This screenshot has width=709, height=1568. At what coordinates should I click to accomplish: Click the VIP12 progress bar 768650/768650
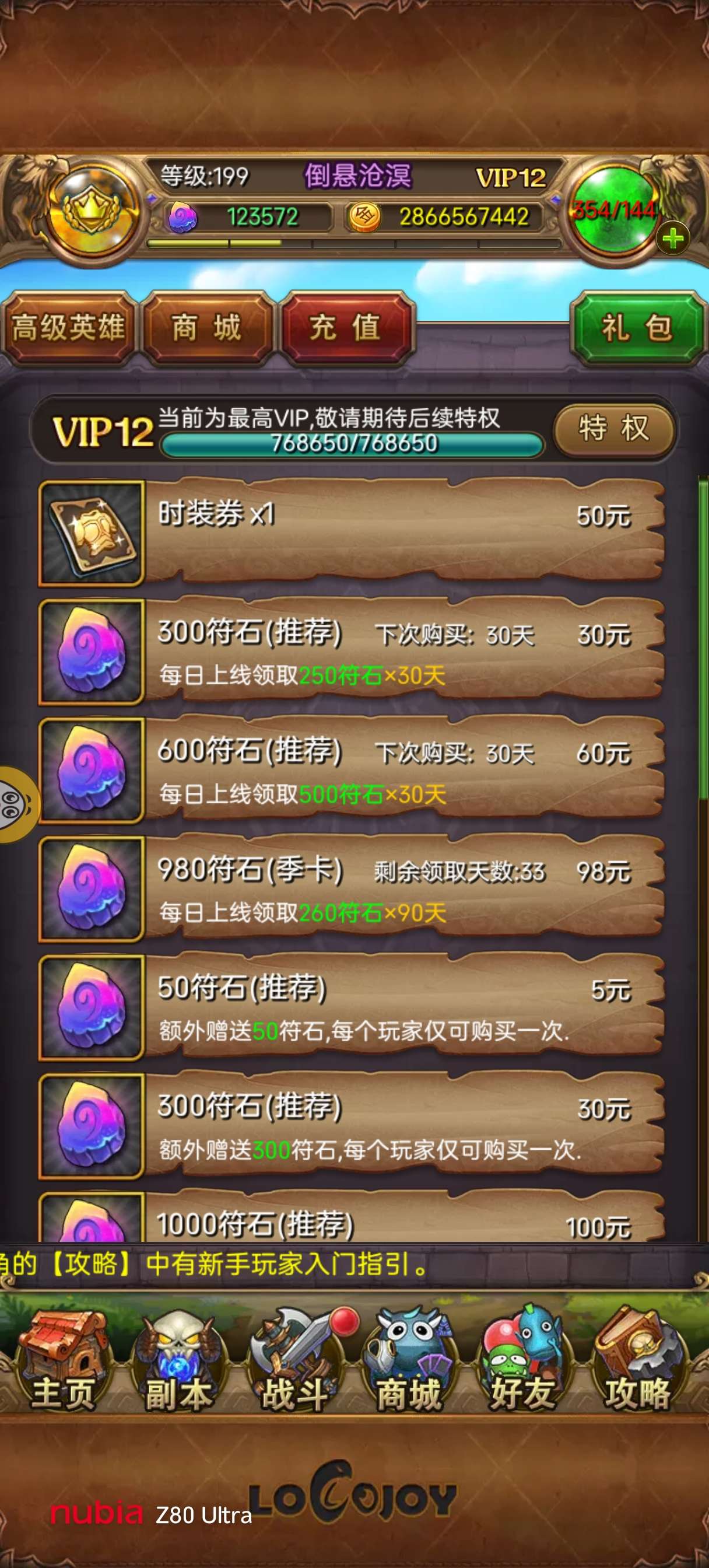point(352,444)
